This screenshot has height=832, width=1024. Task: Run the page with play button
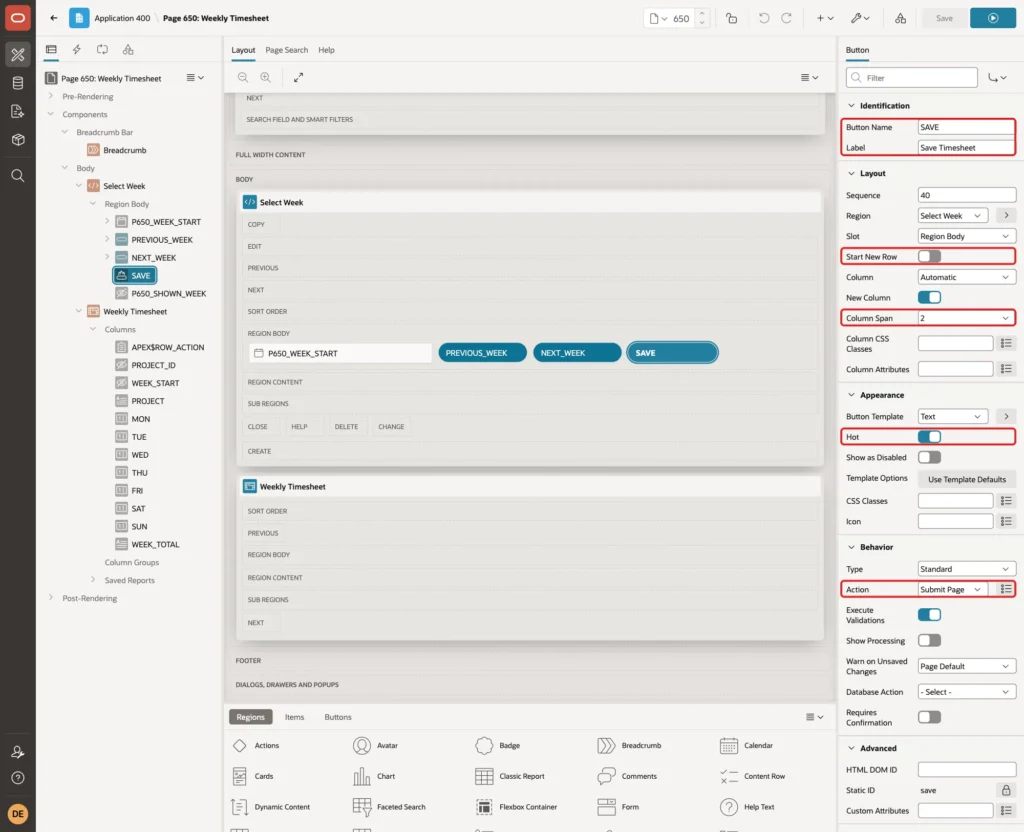[993, 18]
